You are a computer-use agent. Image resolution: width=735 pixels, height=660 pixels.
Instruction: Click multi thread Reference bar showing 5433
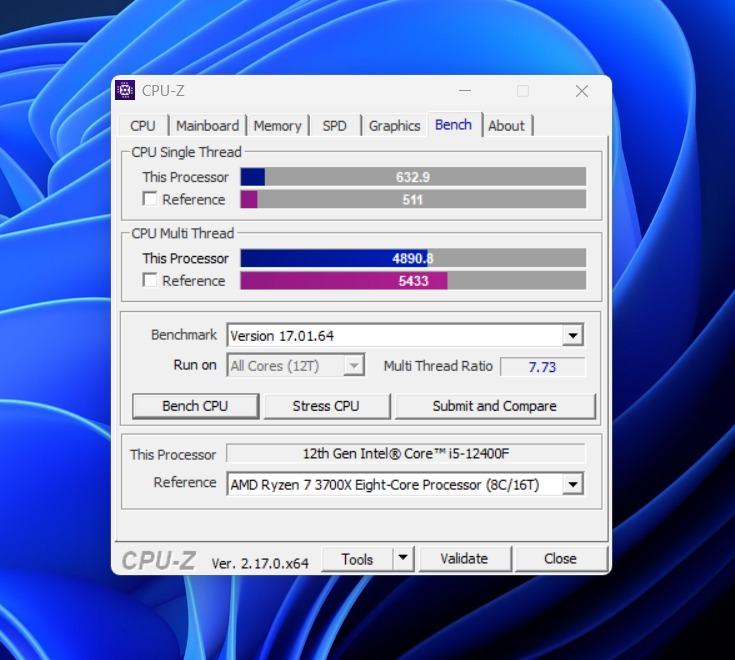coord(413,280)
